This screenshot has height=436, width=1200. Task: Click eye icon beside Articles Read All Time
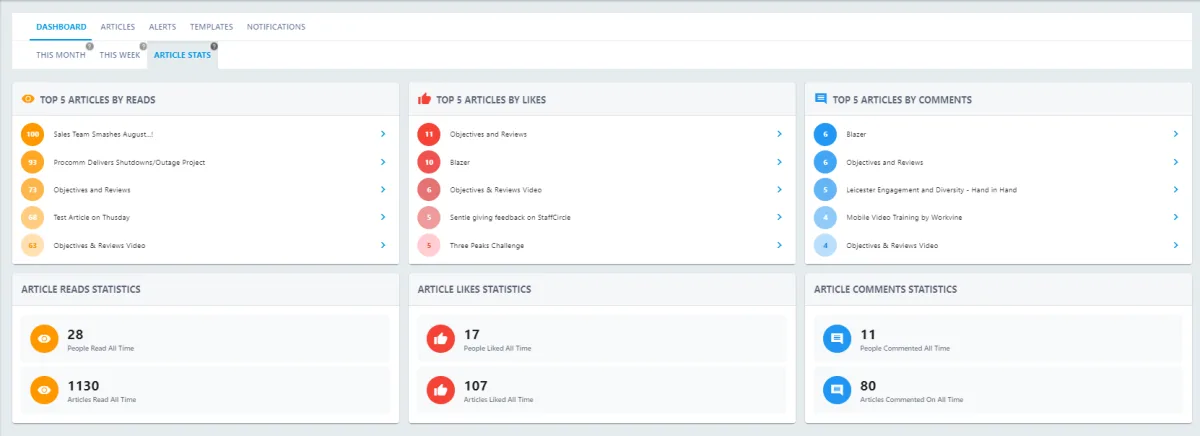(x=44, y=390)
